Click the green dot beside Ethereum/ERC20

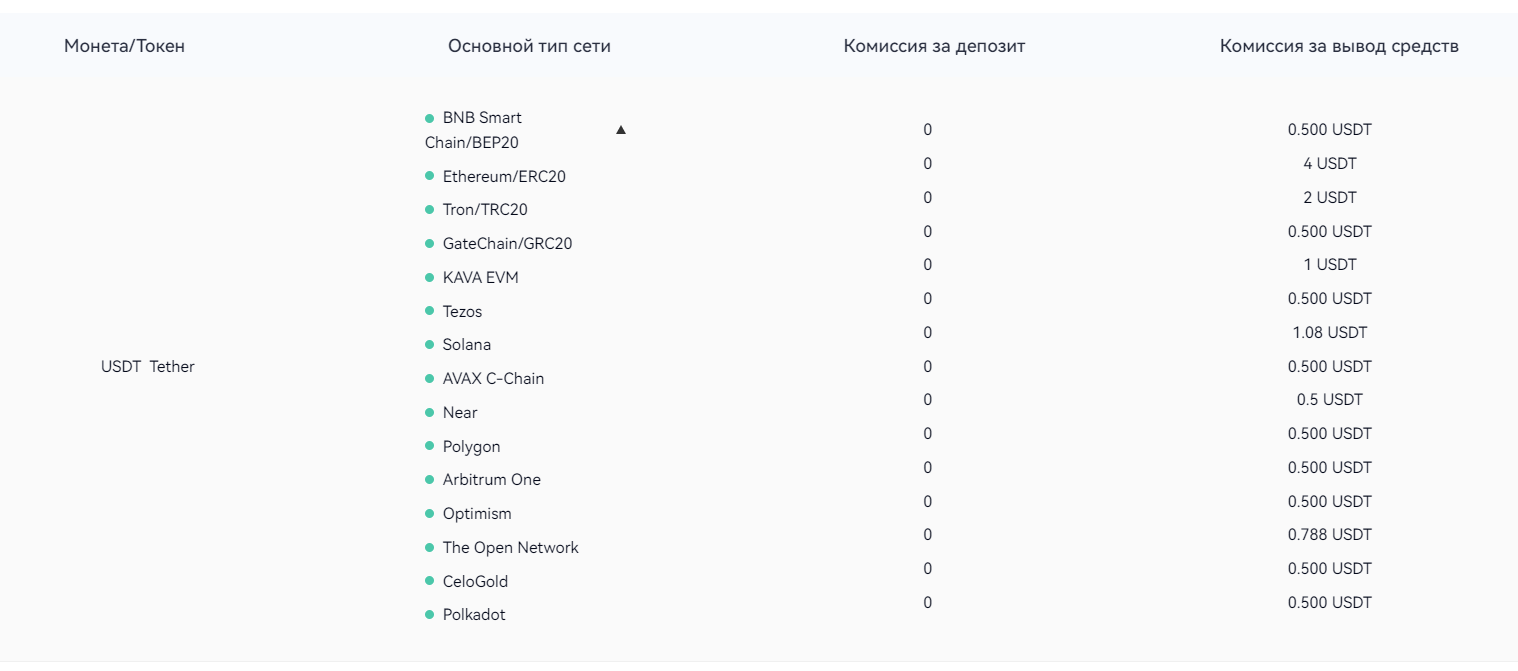coord(430,176)
